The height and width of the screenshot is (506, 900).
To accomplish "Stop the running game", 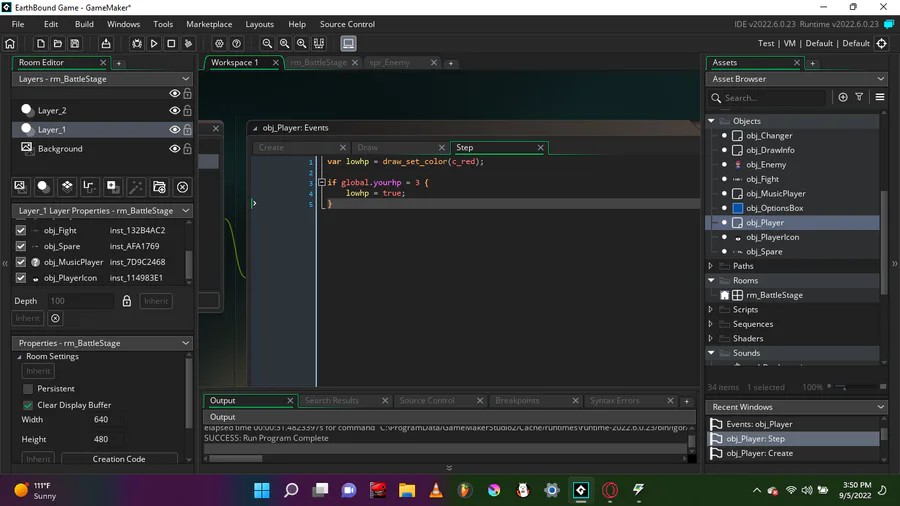I will coord(171,44).
